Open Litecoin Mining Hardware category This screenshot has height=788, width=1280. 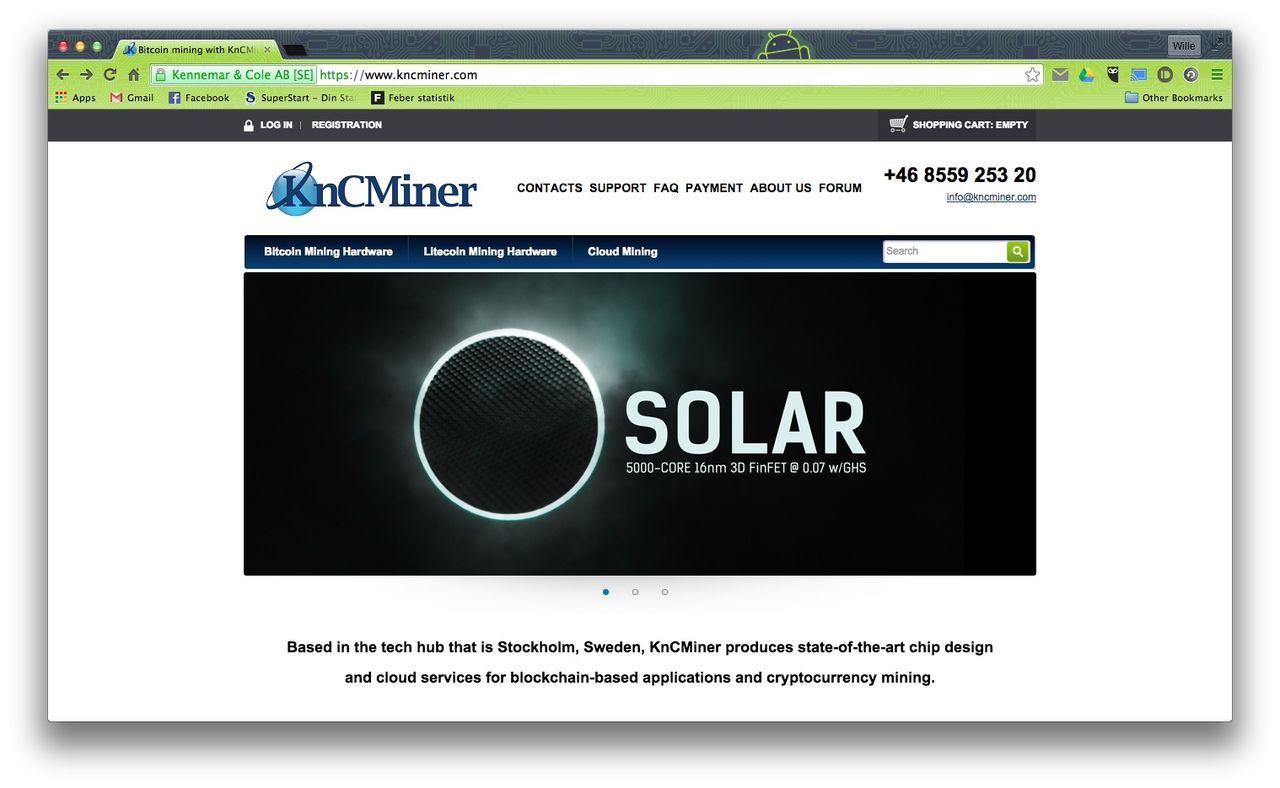pyautogui.click(x=490, y=252)
